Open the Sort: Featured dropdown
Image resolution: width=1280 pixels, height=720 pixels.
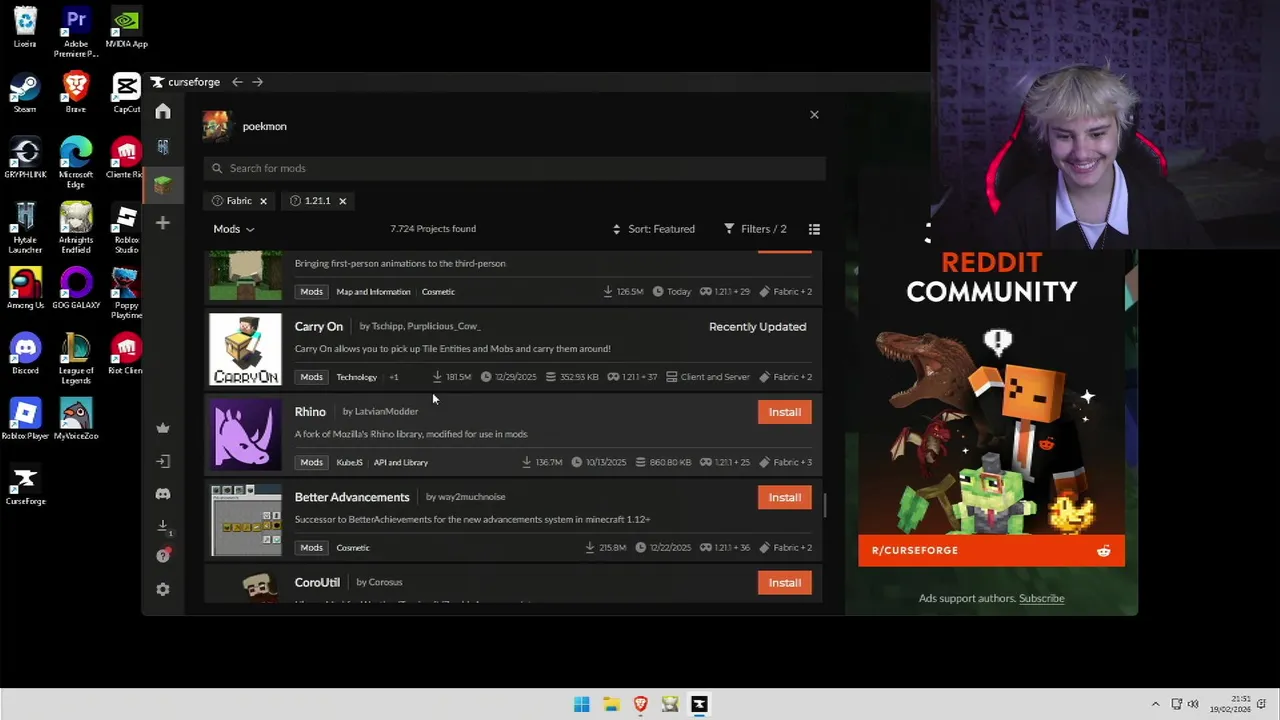[653, 229]
